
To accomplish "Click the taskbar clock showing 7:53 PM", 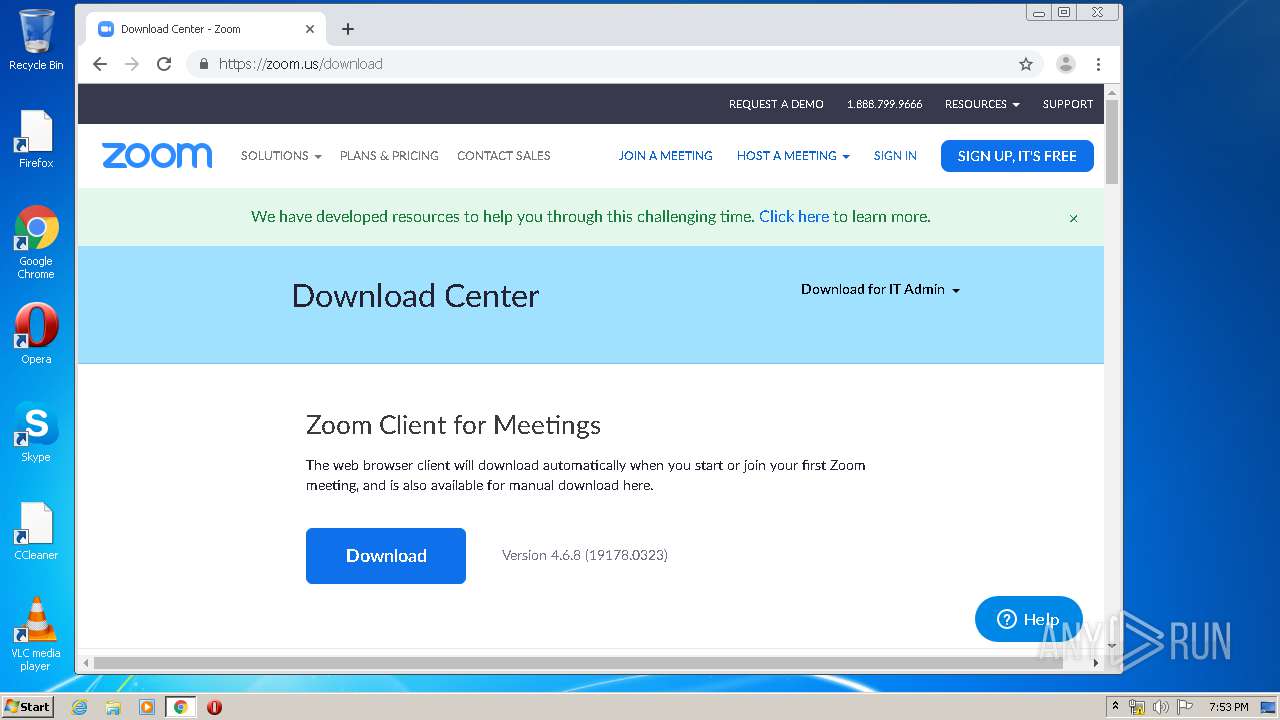I will (x=1228, y=707).
